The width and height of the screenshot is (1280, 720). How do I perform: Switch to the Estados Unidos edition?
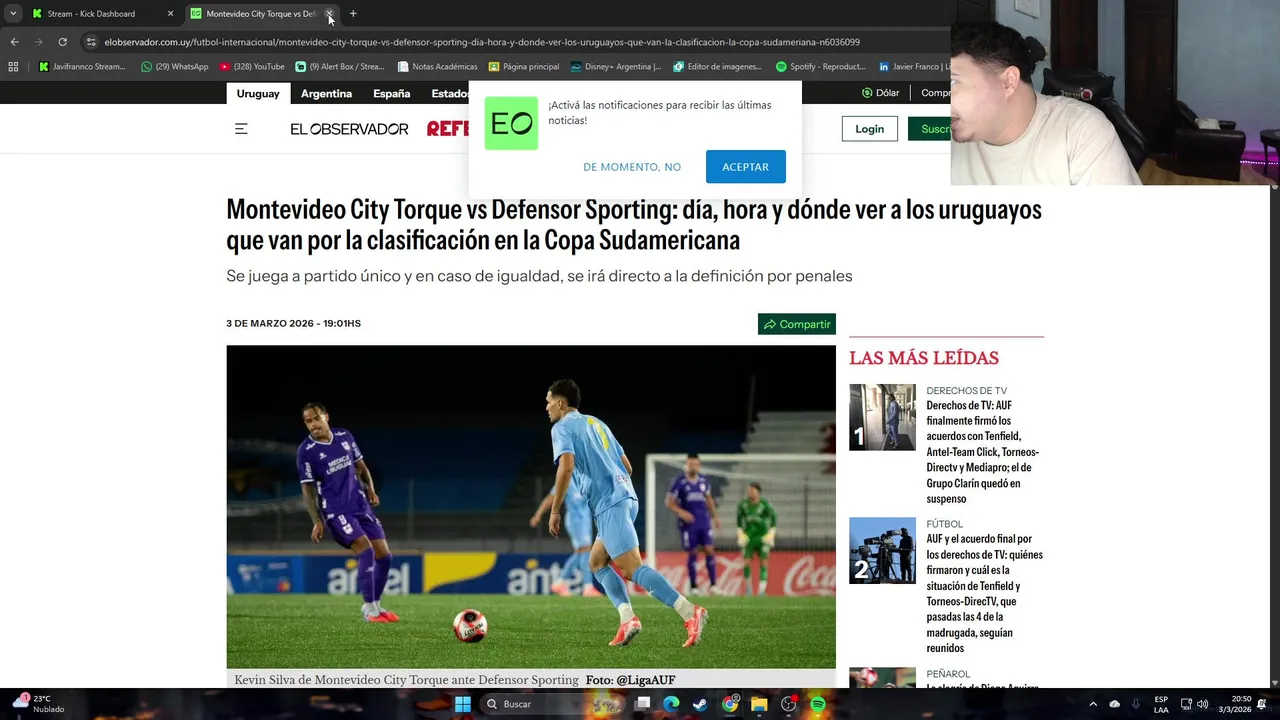pos(448,93)
